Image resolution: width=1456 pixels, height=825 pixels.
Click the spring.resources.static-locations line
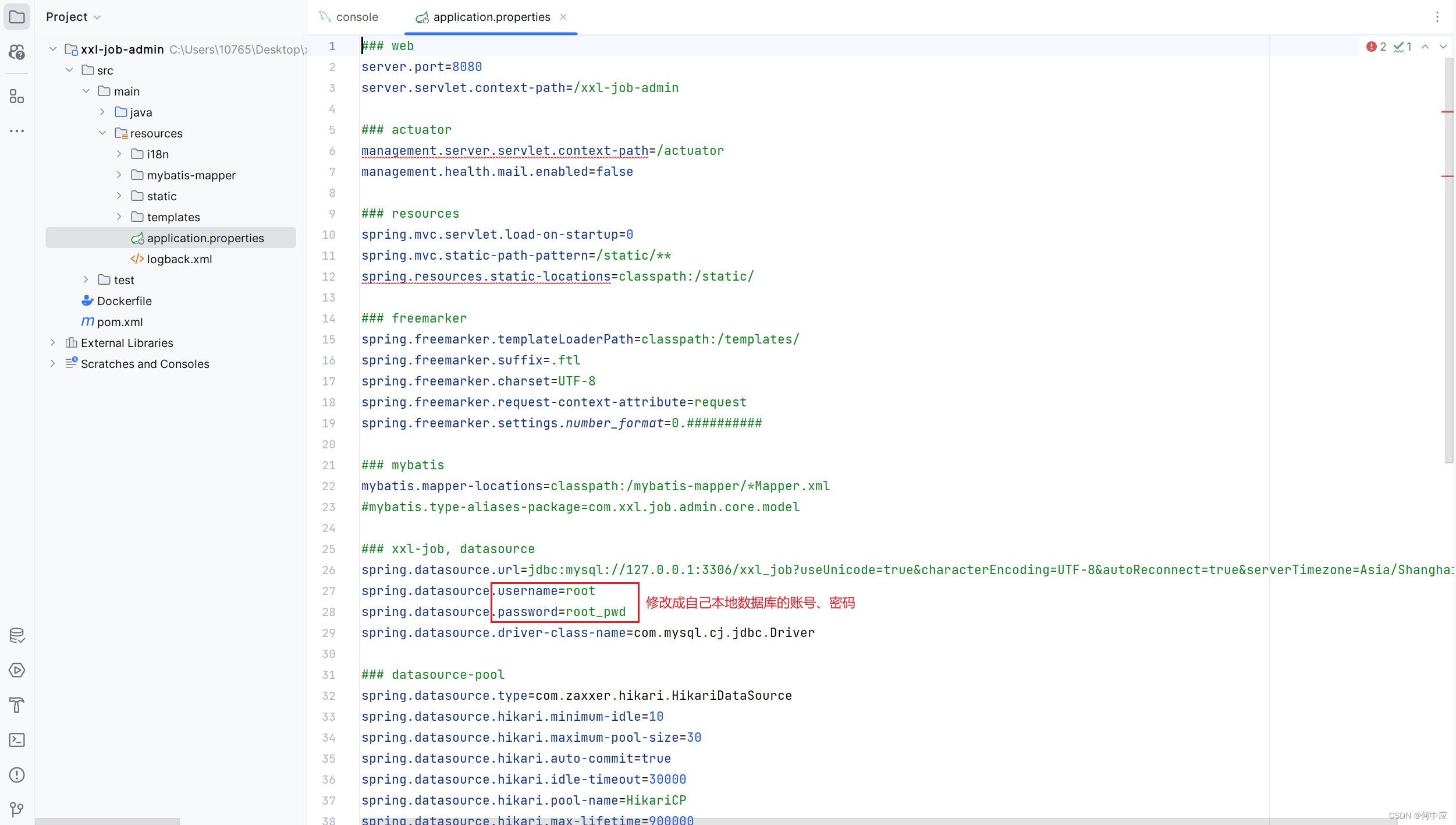[557, 277]
